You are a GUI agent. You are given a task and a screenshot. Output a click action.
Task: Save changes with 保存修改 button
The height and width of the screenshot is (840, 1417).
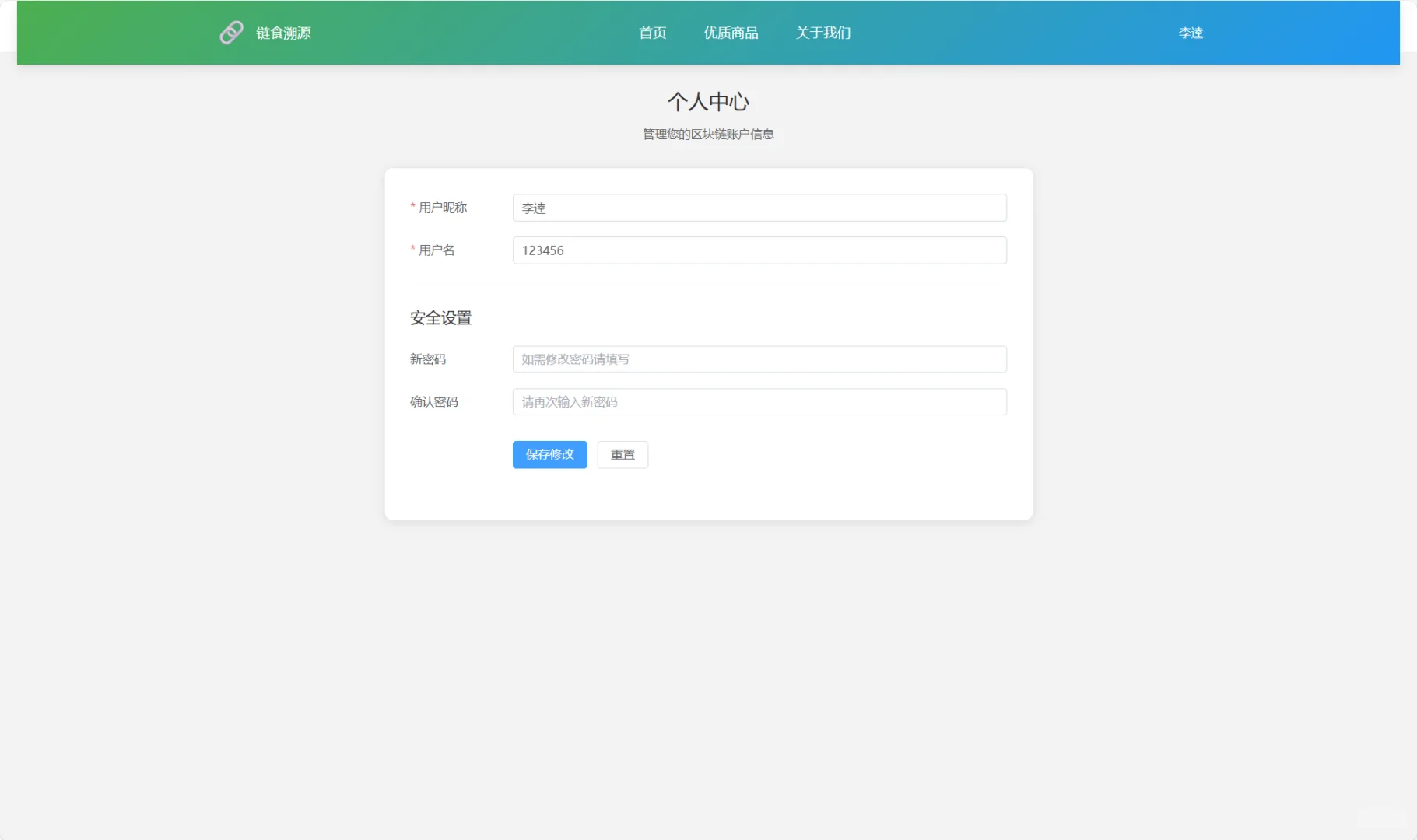(x=549, y=455)
